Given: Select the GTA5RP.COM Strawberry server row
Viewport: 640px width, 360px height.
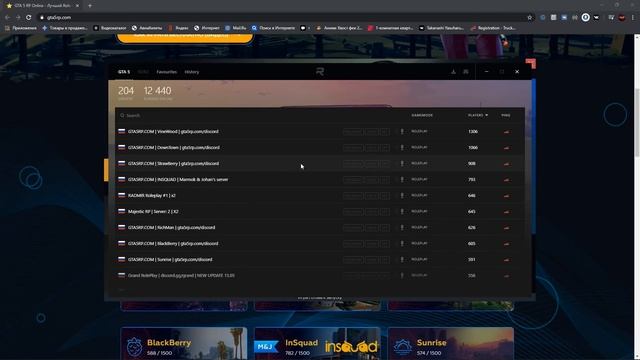Looking at the screenshot, I should pos(320,163).
